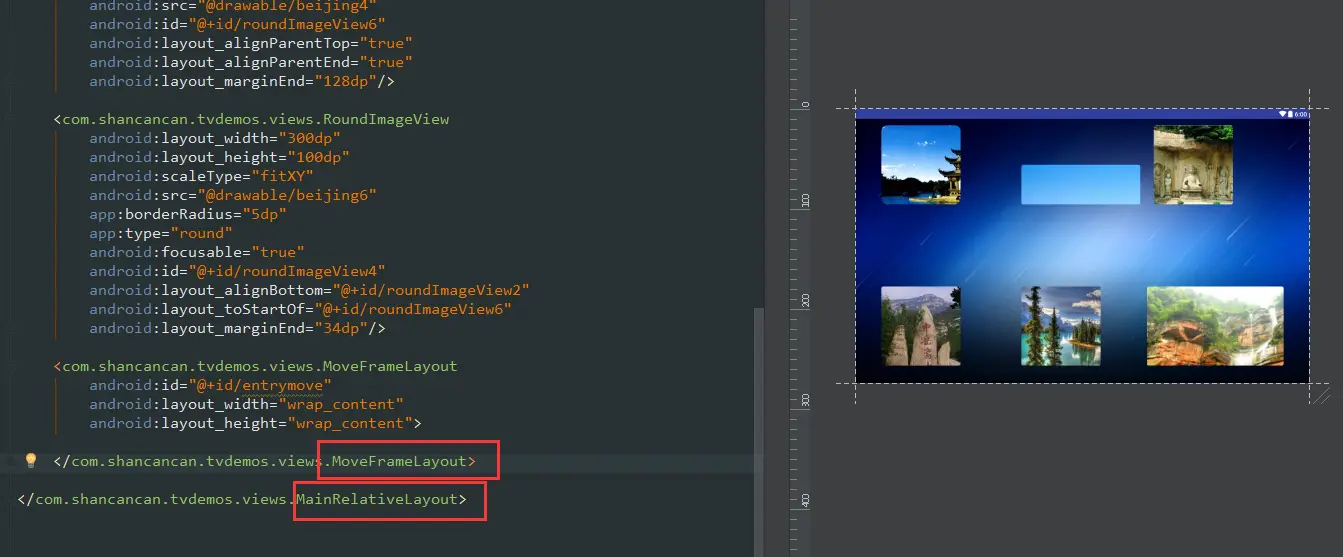Select the green mountain waterfall image

1215,326
